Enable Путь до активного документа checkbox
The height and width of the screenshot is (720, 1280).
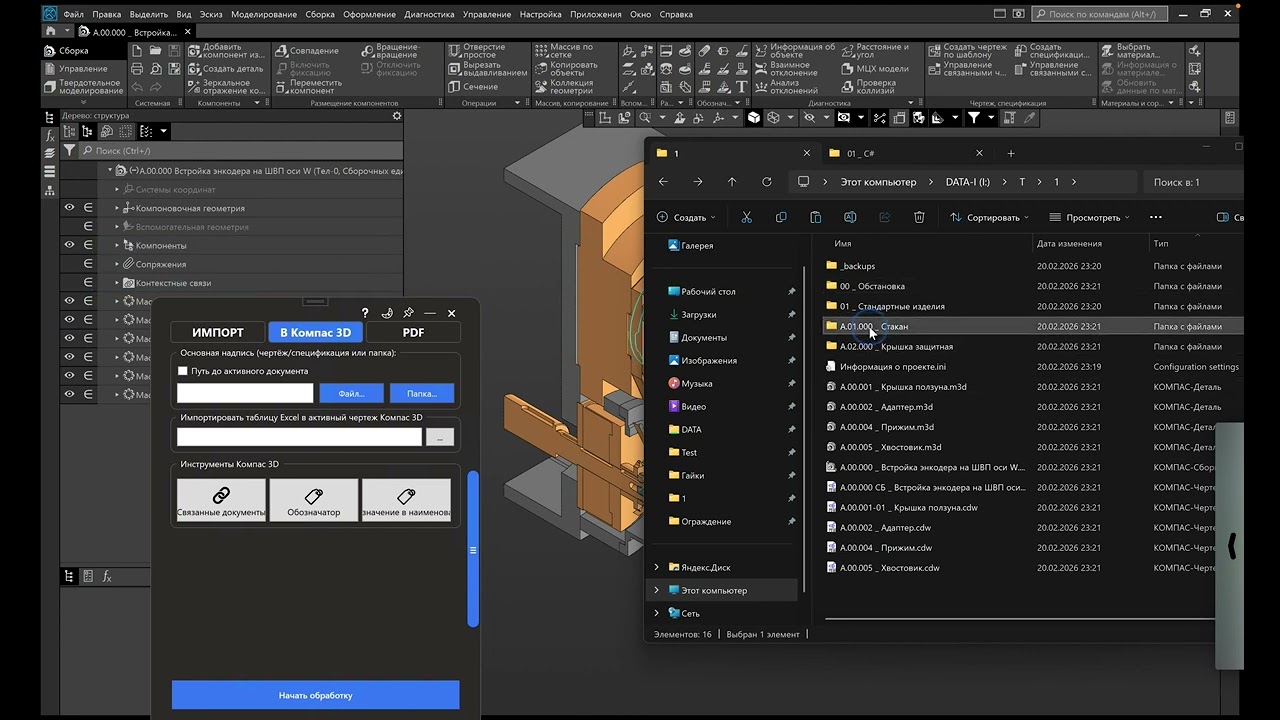183,371
